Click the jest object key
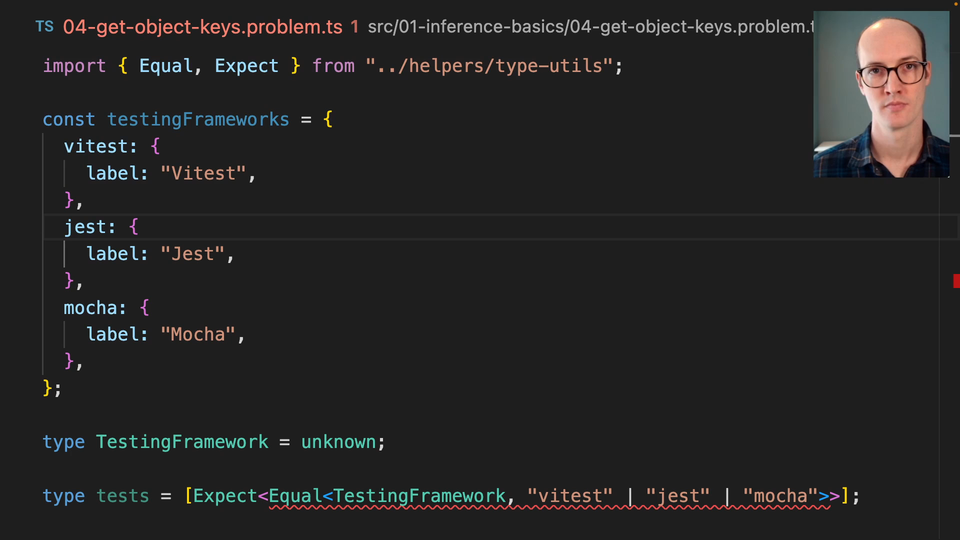This screenshot has width=960, height=540. (86, 227)
